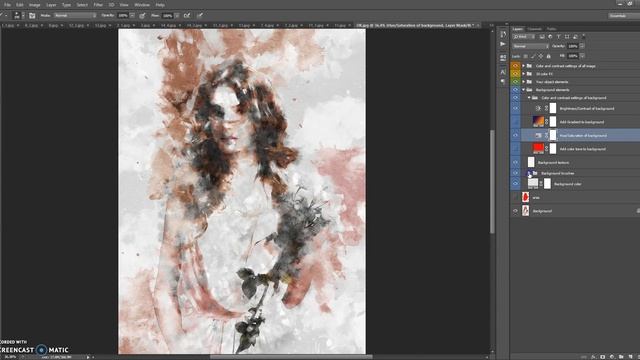
Task: Open Essentials workspace switcher
Action: (624, 16)
